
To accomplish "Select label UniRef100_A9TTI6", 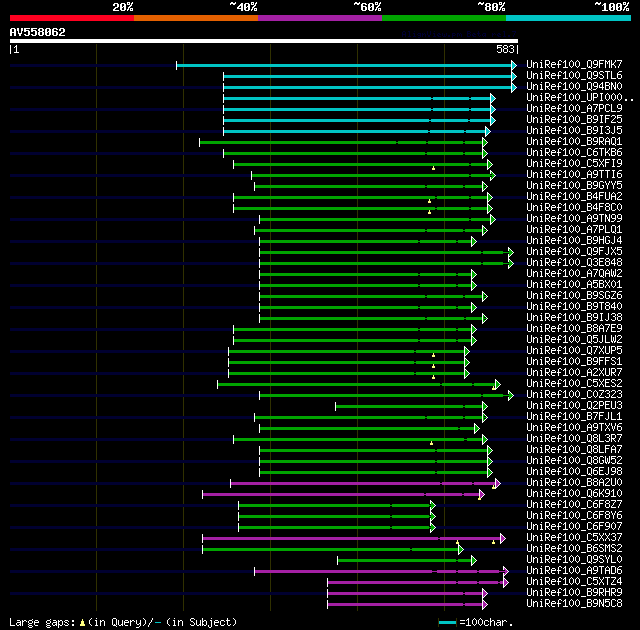I will (574, 174).
